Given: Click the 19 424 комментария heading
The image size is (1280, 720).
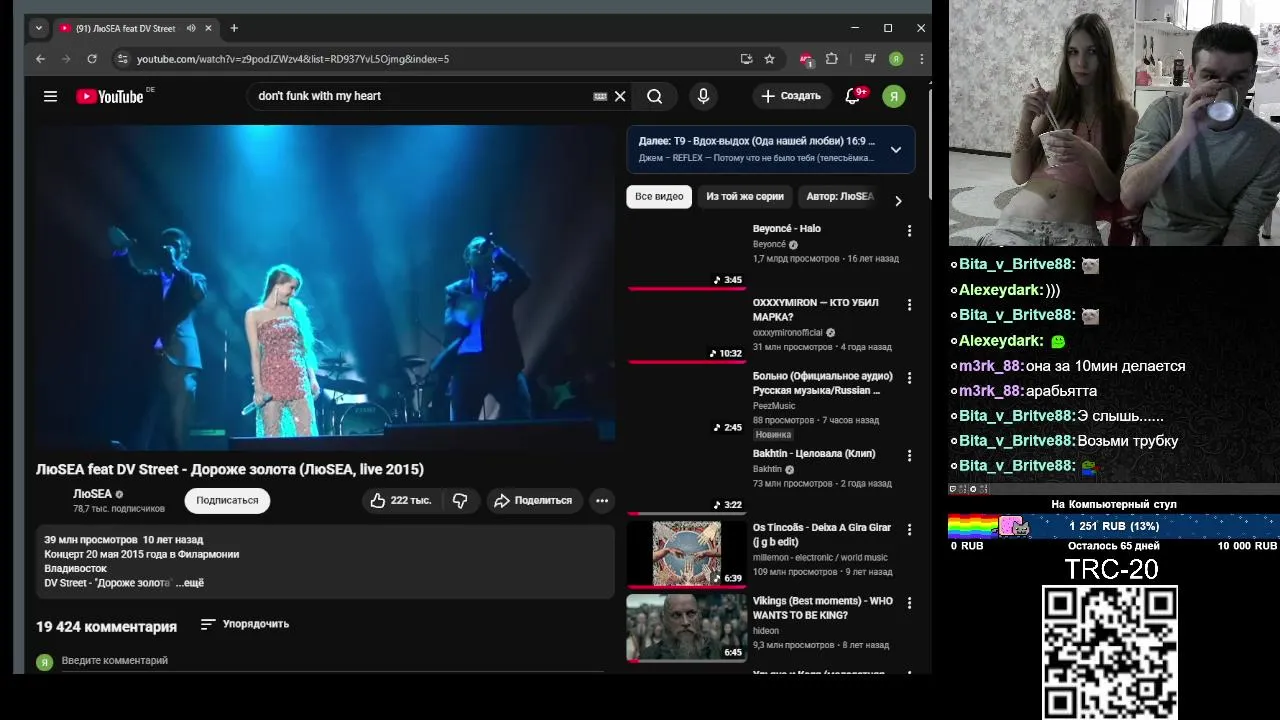Looking at the screenshot, I should 106,627.
